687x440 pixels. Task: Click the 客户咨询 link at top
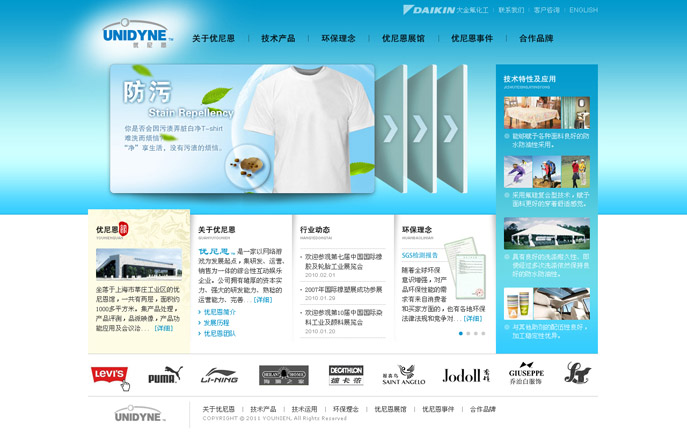pyautogui.click(x=547, y=10)
